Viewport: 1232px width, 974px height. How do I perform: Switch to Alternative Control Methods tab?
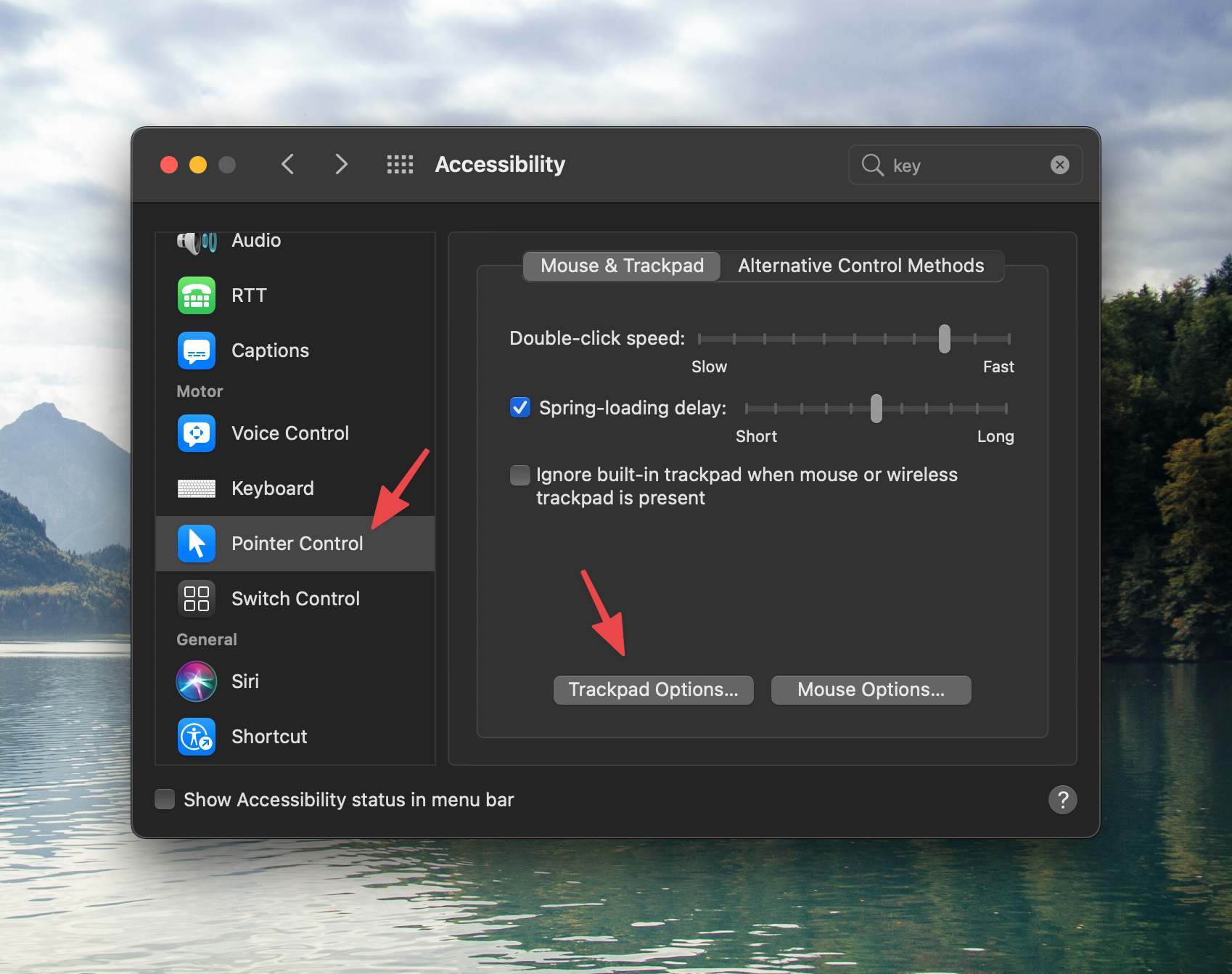[861, 266]
